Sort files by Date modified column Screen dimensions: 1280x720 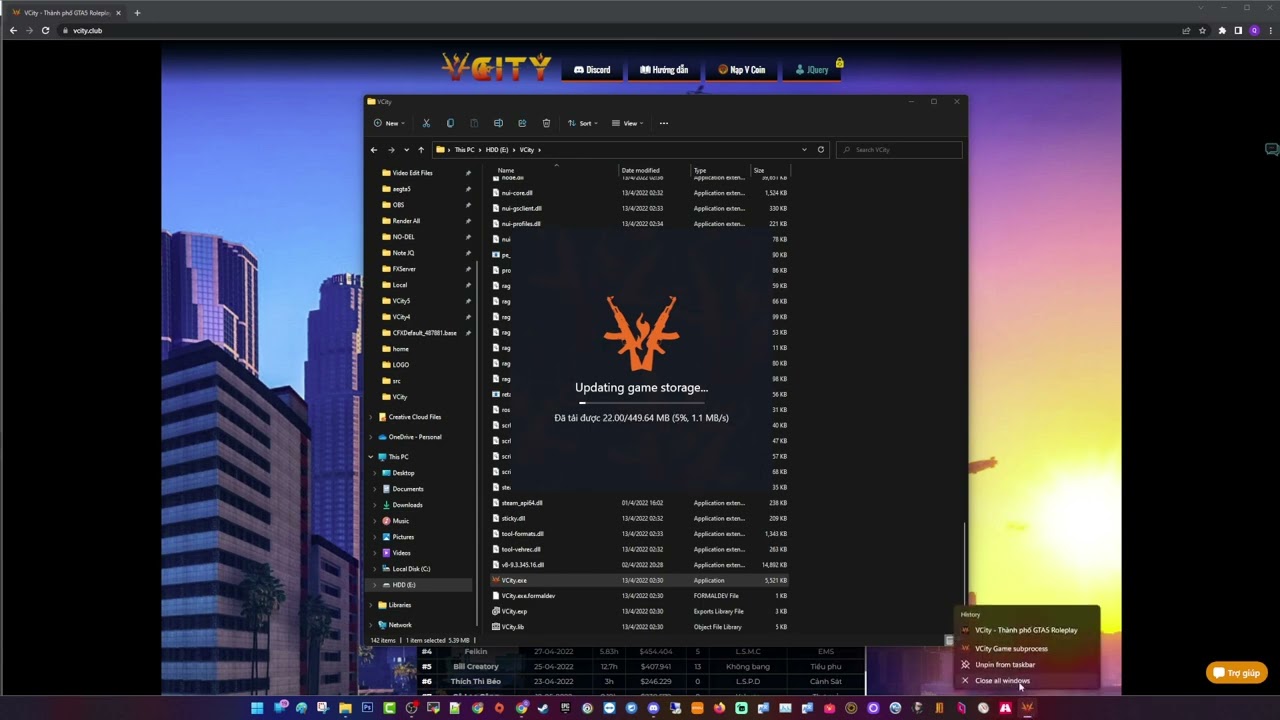(x=640, y=170)
